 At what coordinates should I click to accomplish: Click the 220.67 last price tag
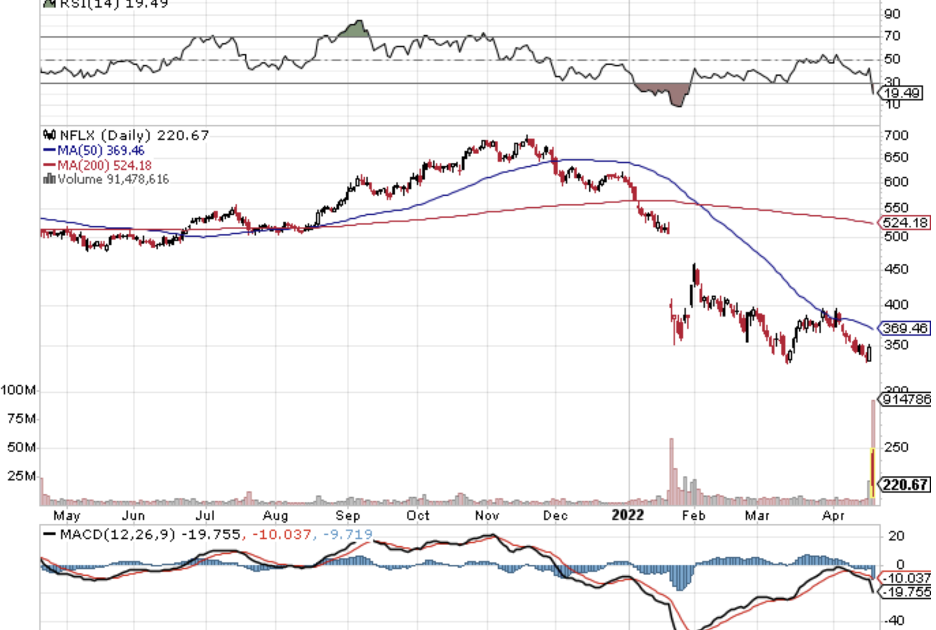905,486
